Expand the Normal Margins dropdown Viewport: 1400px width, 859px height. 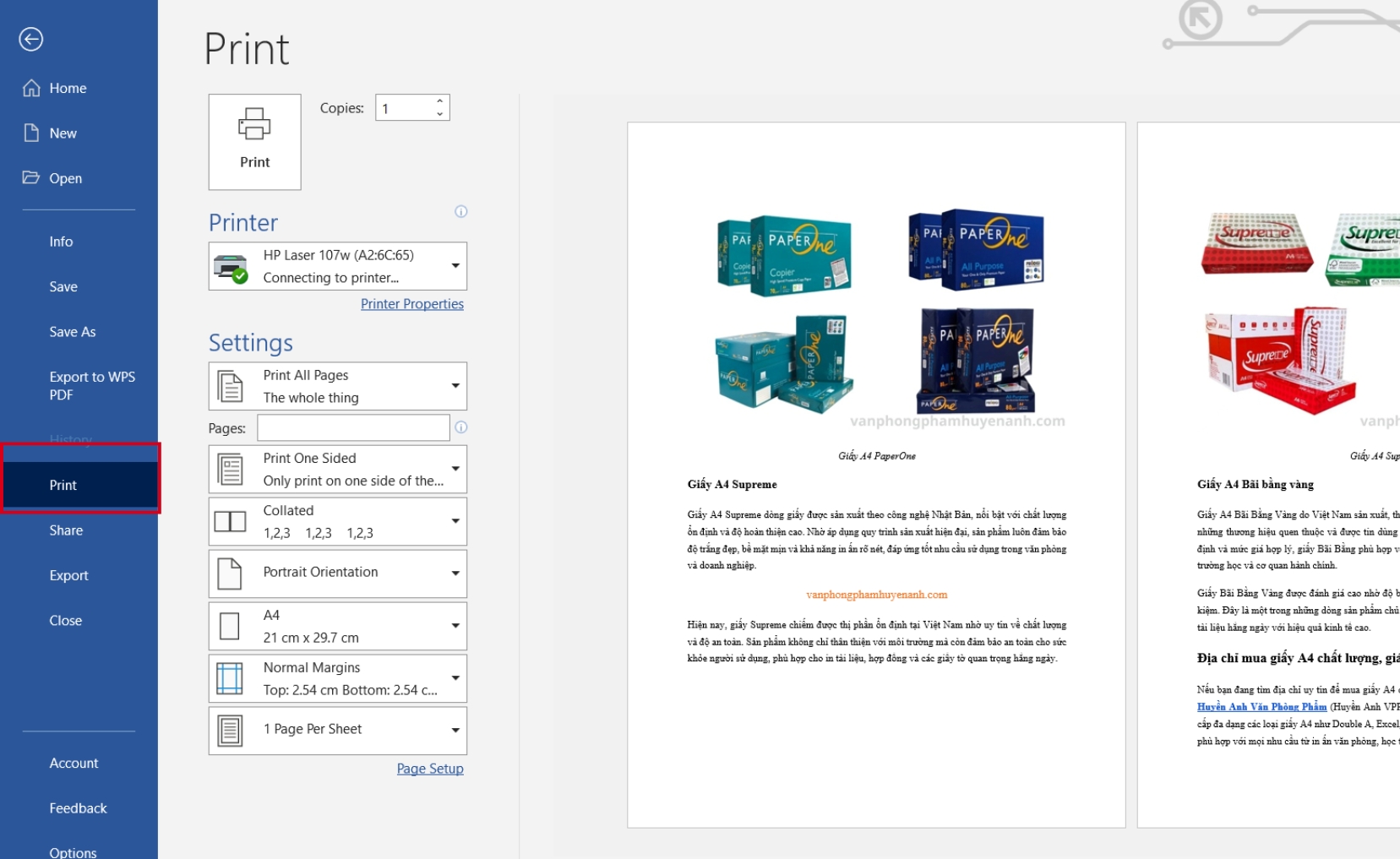[x=455, y=678]
